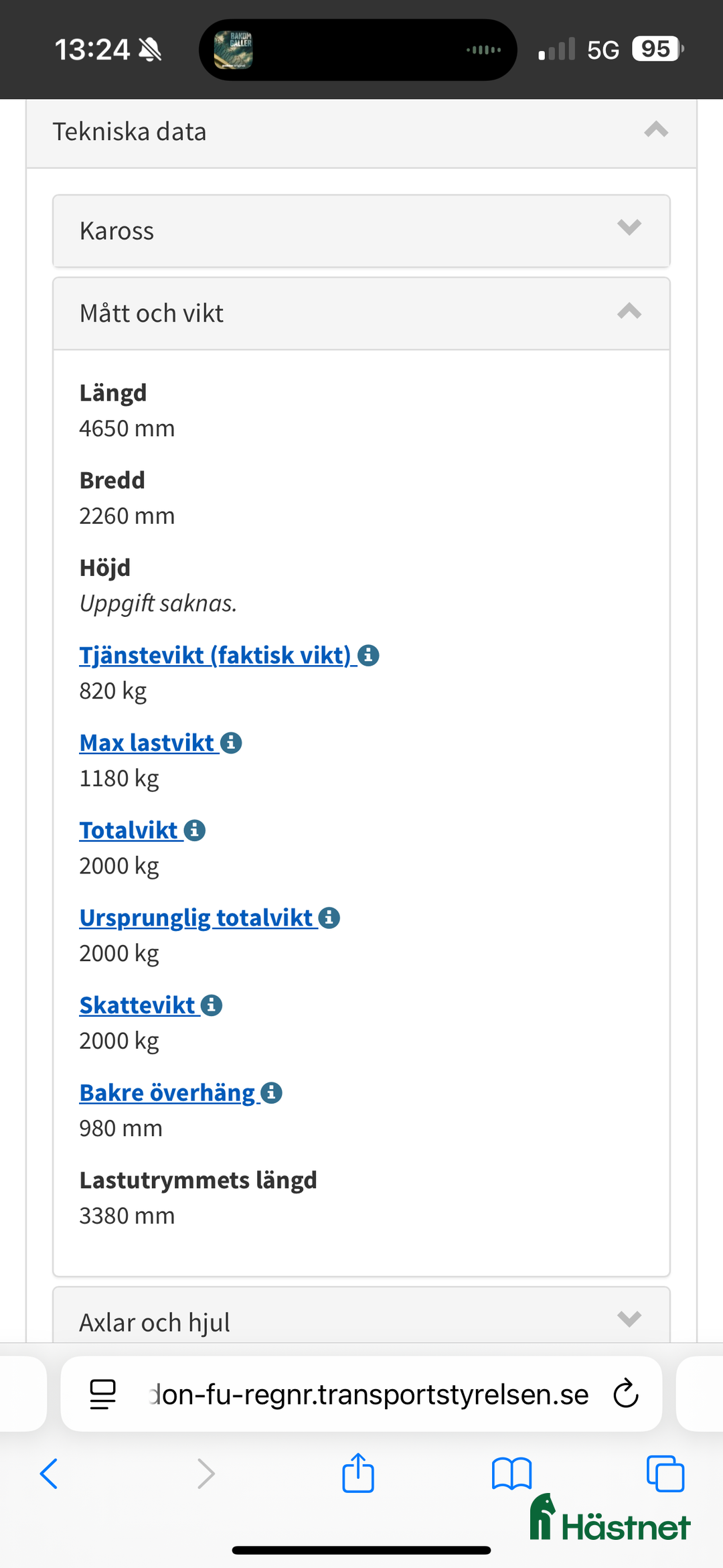Open the page reader menu icon
Screen dimensions: 723x1568
click(103, 1394)
